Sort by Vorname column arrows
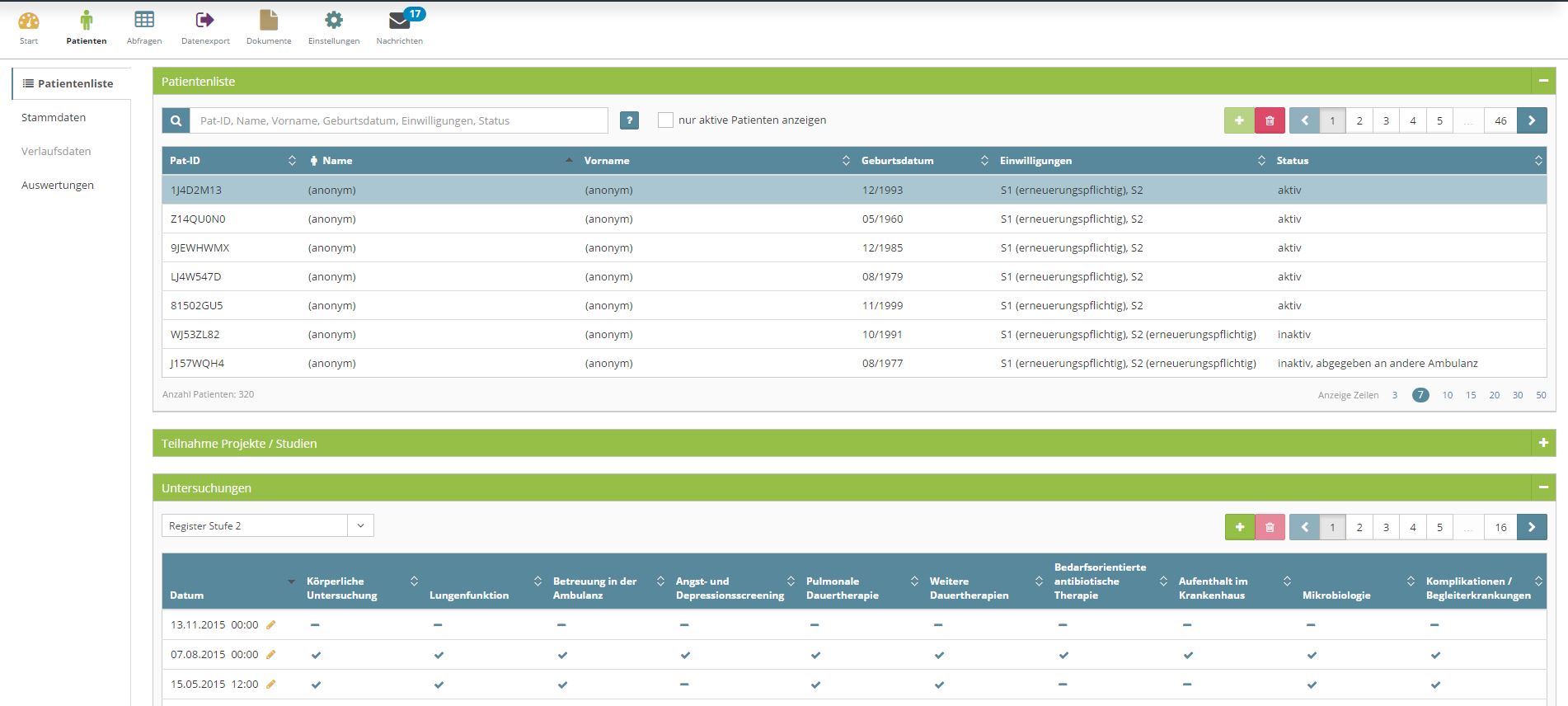The image size is (1568, 706). tap(846, 161)
